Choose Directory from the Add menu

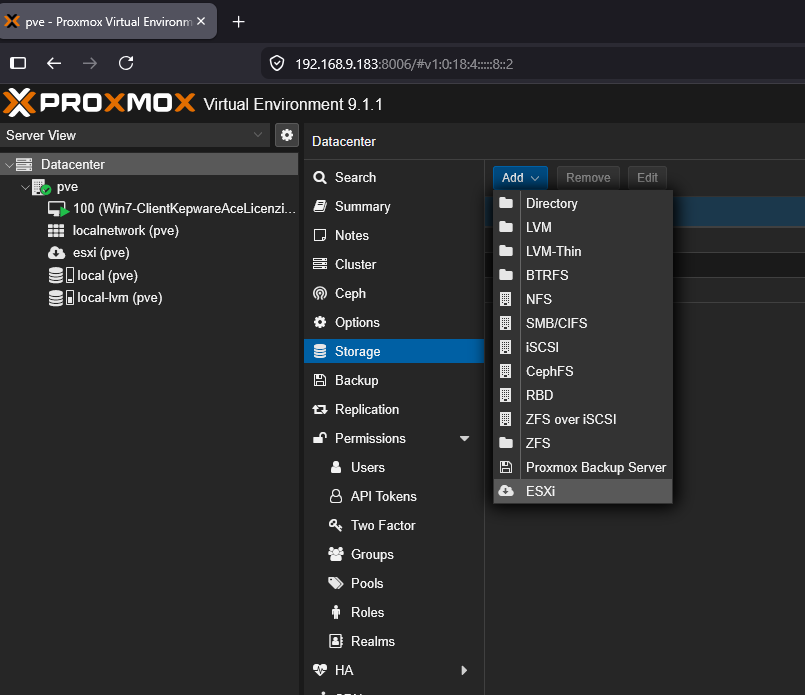click(x=583, y=203)
